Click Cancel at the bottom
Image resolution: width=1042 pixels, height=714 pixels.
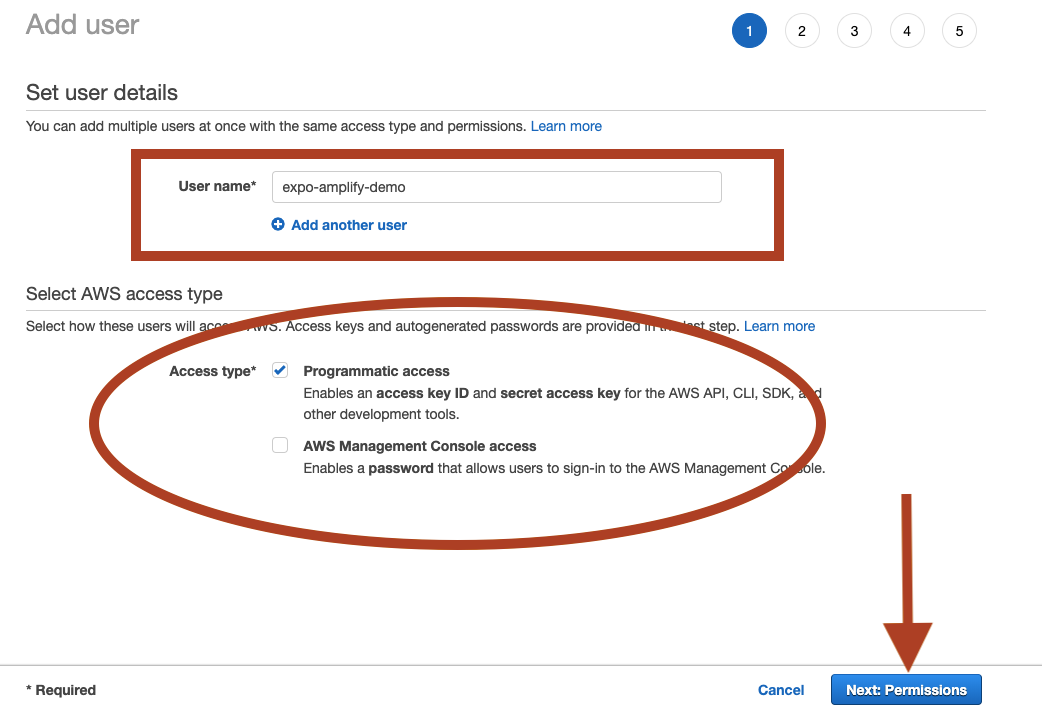coord(780,689)
